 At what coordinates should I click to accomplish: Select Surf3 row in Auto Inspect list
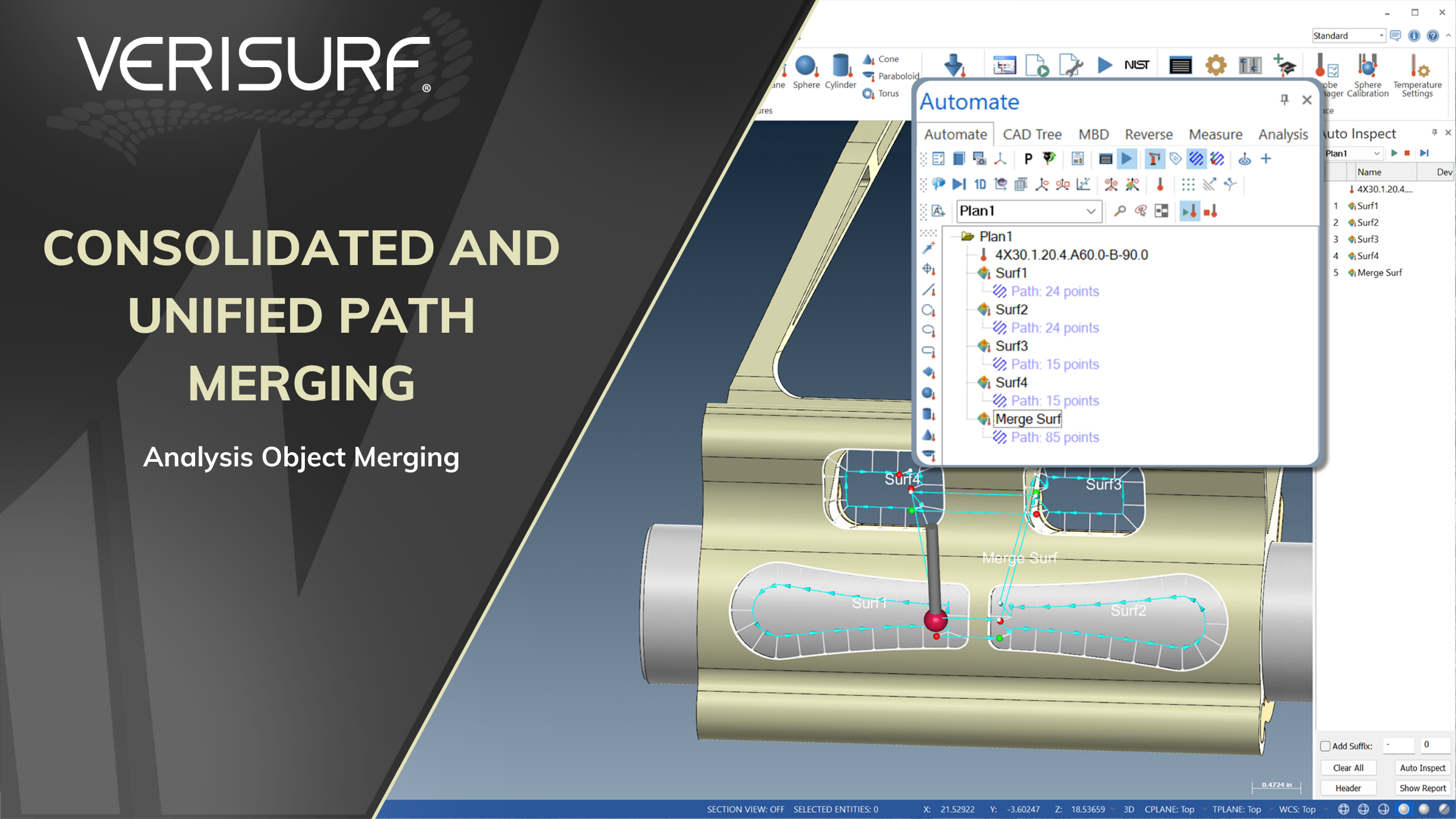[1368, 239]
